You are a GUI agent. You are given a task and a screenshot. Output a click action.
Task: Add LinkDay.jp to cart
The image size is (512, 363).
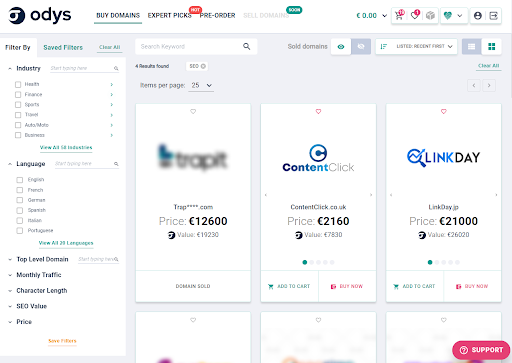[x=414, y=286]
